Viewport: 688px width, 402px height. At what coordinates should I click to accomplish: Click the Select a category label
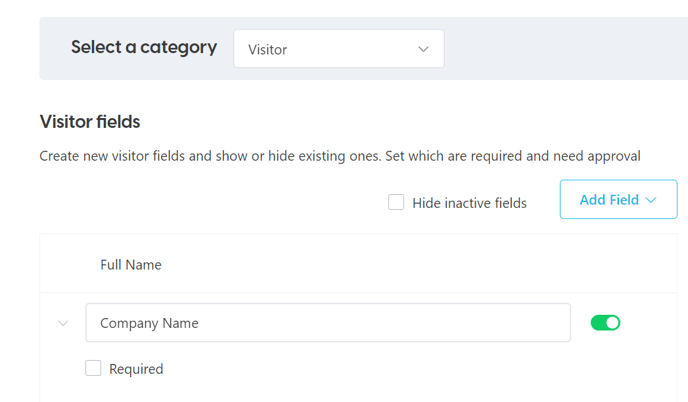(x=144, y=47)
